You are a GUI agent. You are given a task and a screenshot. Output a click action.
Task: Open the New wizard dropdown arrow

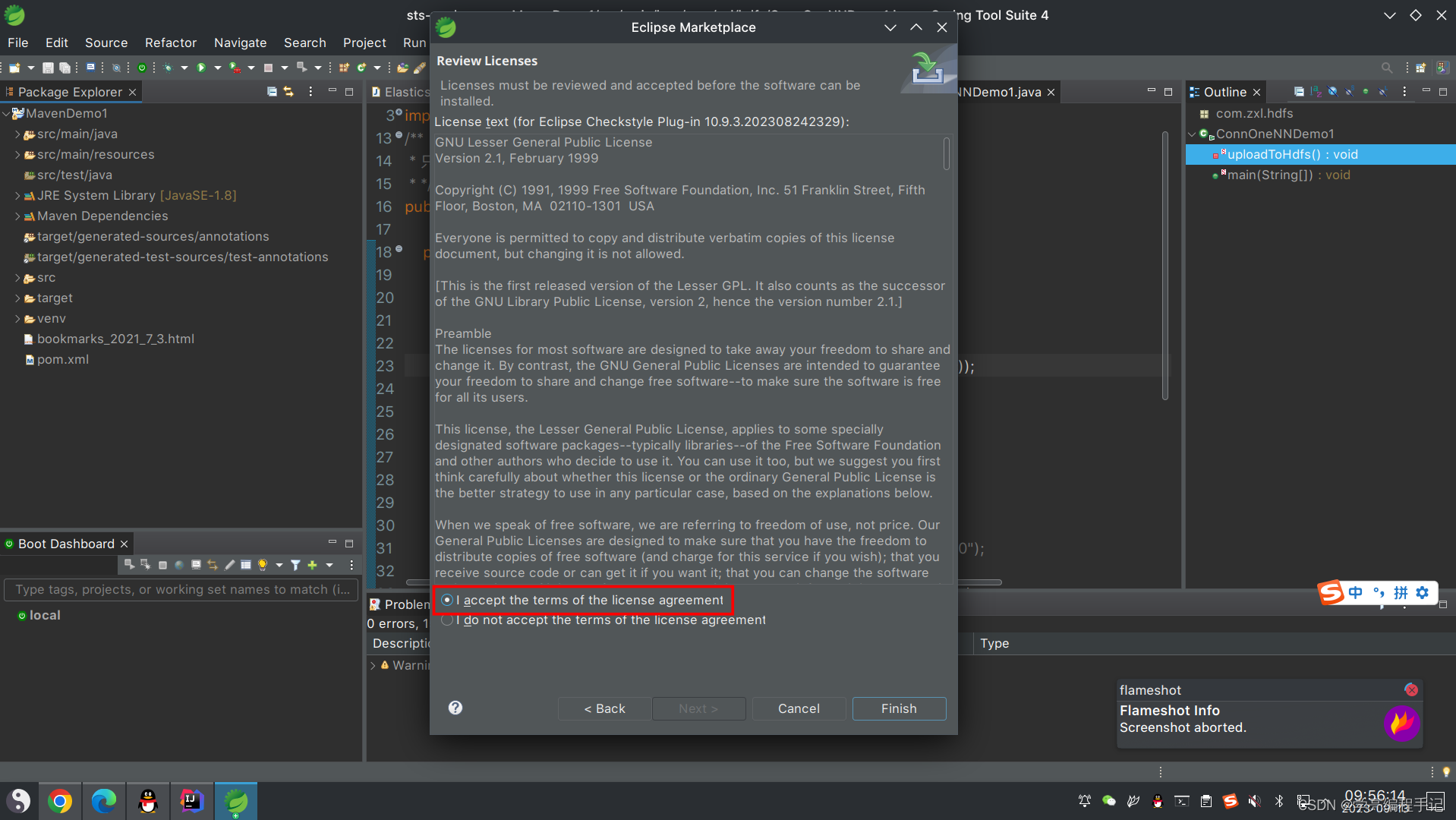click(31, 68)
